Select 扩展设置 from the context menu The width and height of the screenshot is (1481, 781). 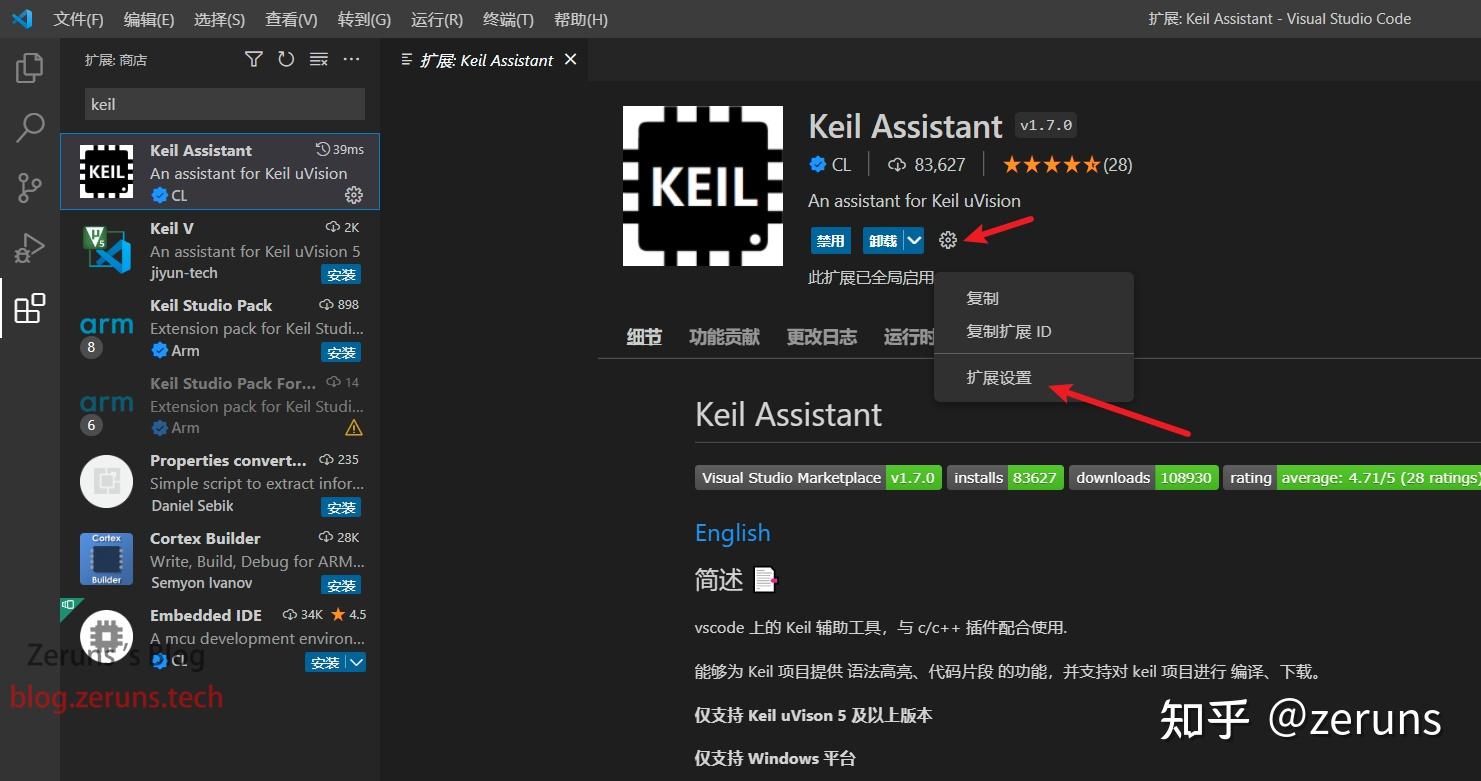(1001, 378)
